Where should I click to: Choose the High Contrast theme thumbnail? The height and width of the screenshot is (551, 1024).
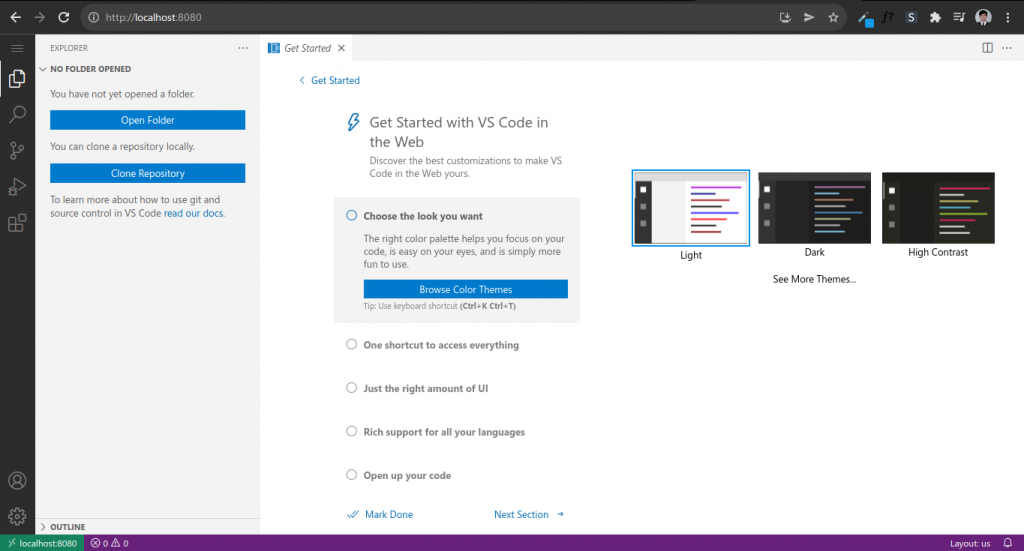938,208
